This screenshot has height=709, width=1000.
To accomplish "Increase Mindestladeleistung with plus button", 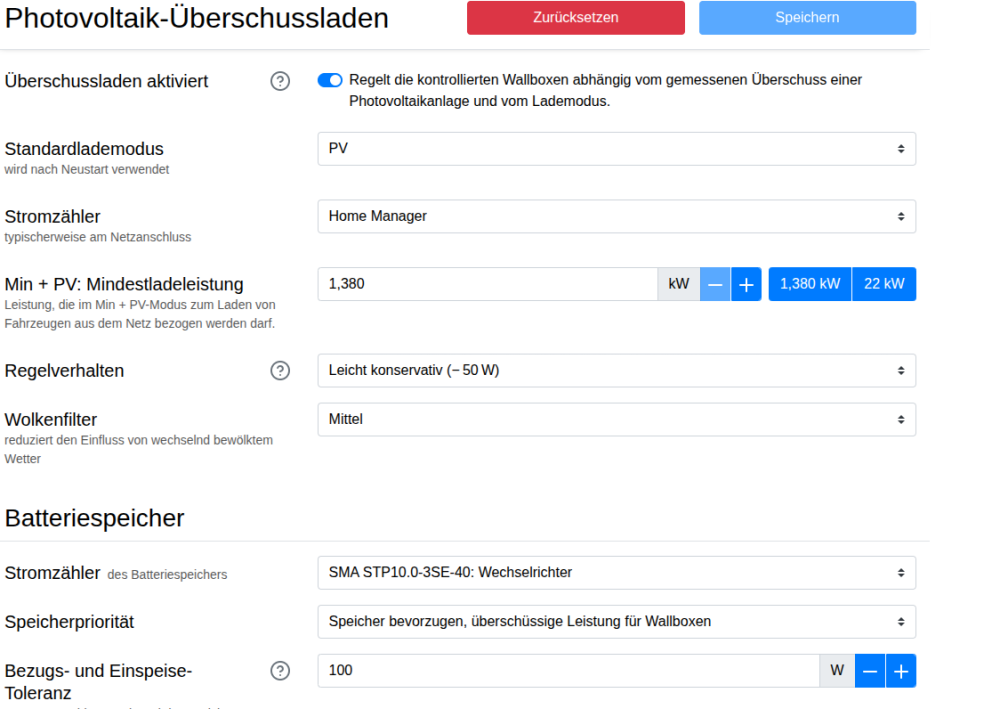I will click(746, 284).
